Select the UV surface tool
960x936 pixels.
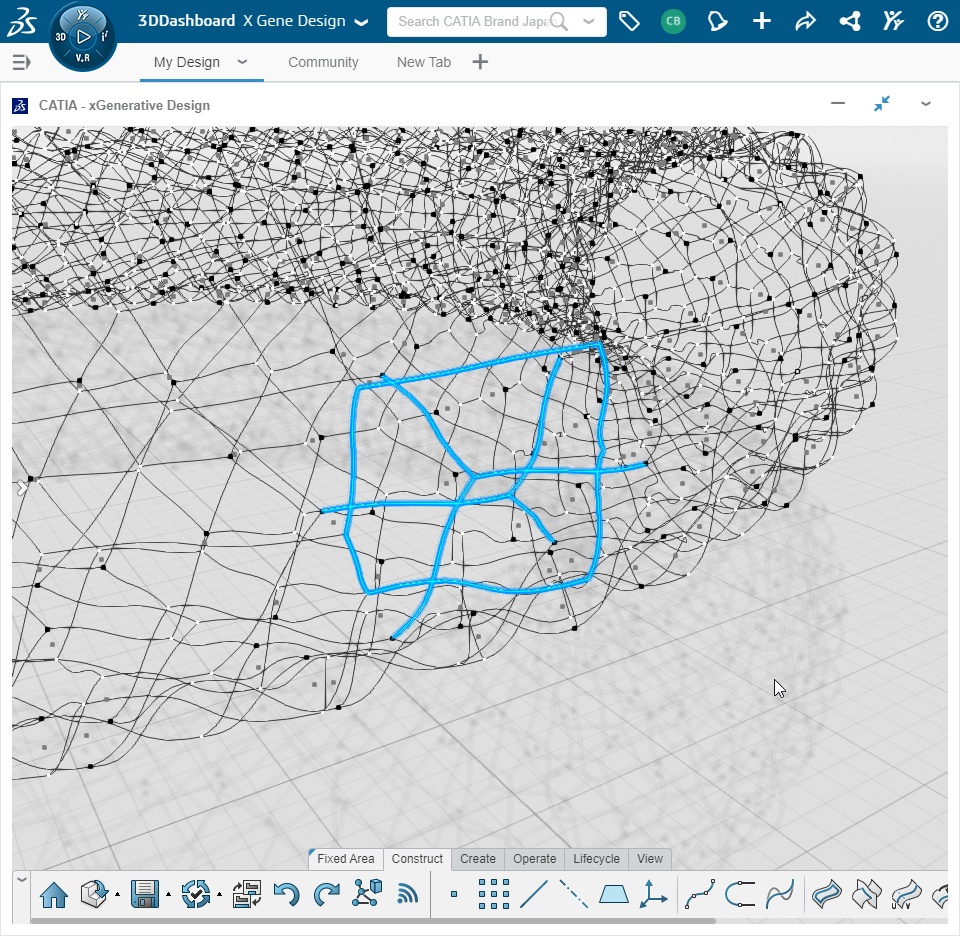coord(907,894)
